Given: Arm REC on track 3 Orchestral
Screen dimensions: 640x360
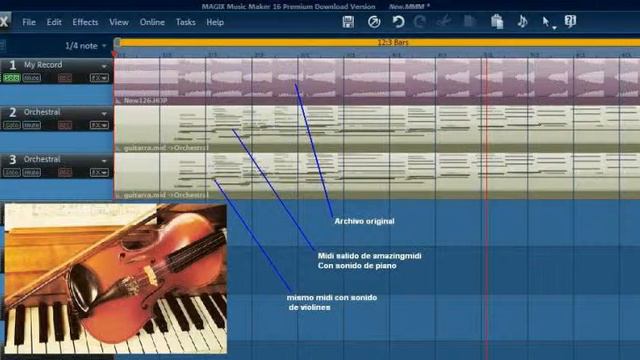Looking at the screenshot, I should (64, 173).
